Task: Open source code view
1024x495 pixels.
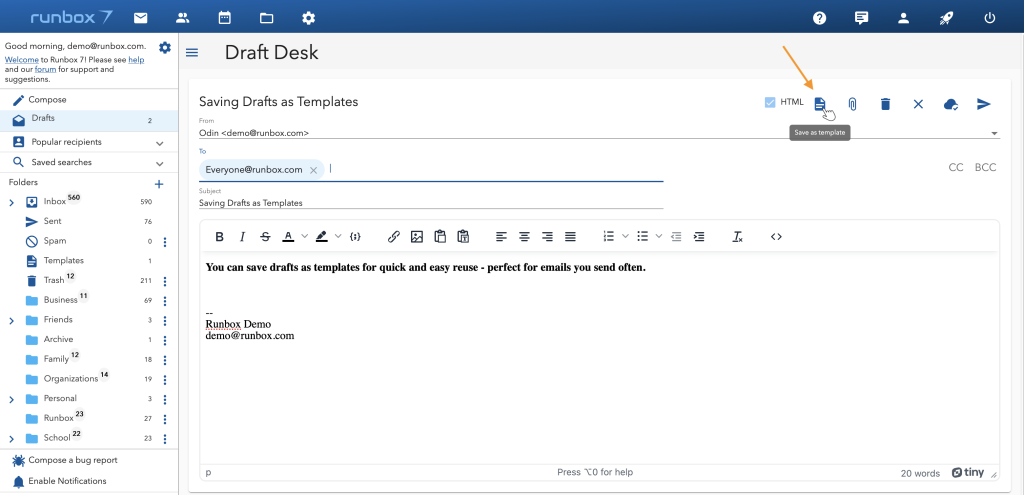Action: pyautogui.click(x=776, y=237)
